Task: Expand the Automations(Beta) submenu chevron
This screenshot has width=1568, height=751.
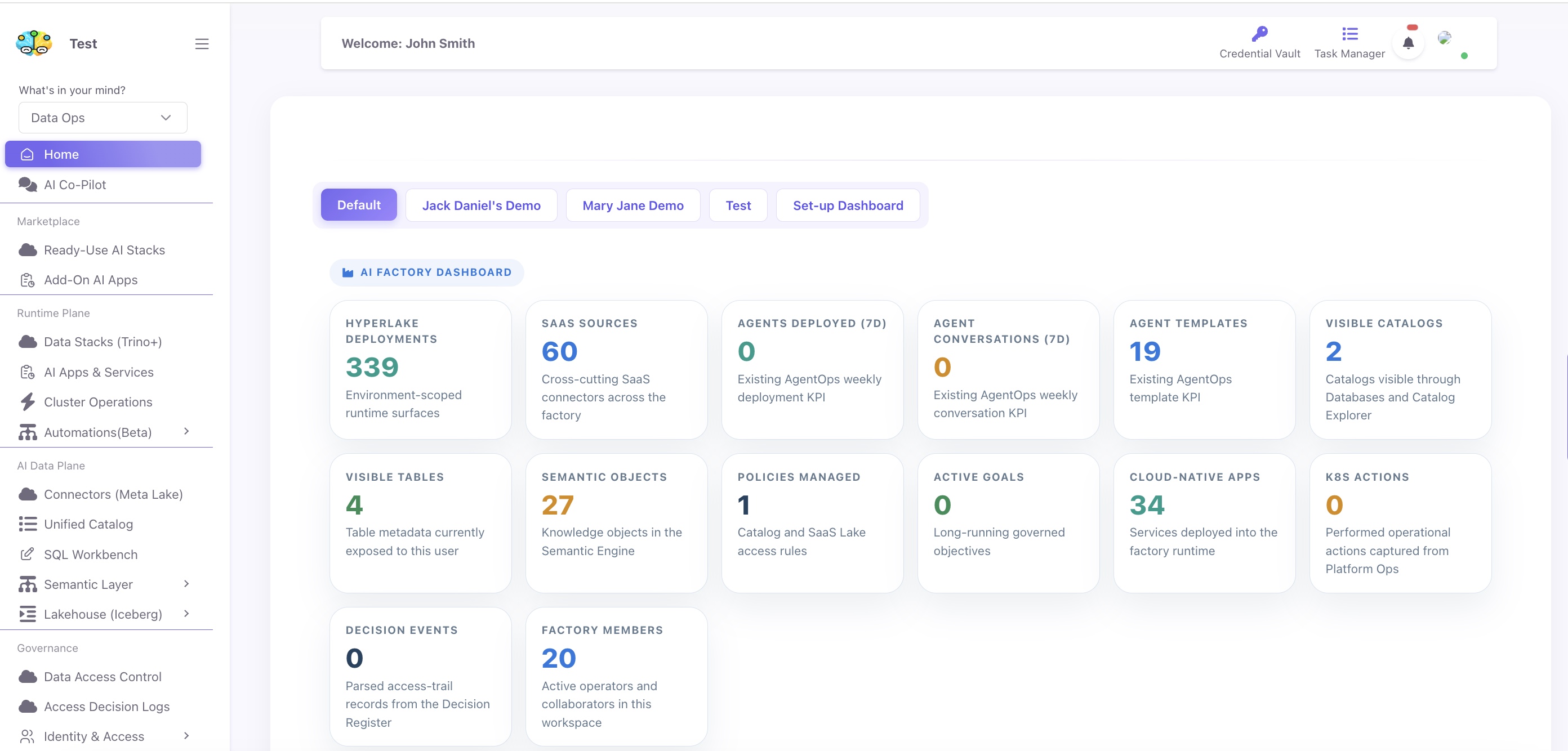Action: tap(186, 431)
